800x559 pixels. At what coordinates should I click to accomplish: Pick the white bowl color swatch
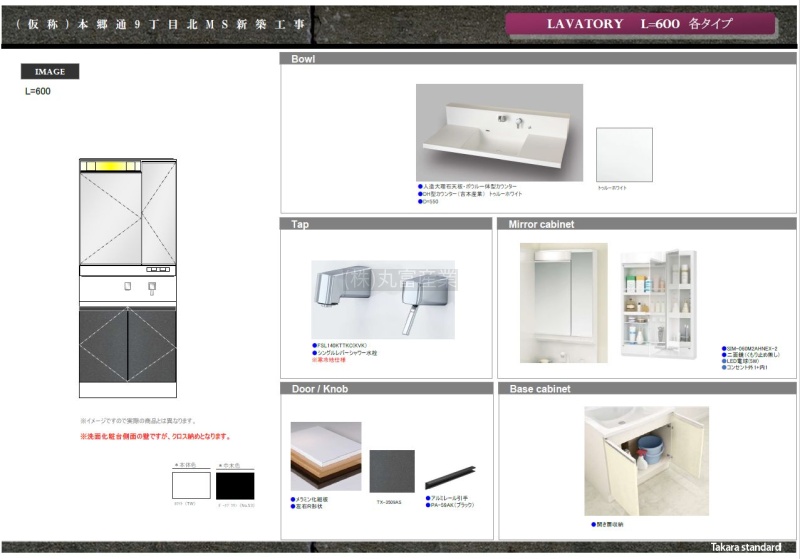click(624, 154)
